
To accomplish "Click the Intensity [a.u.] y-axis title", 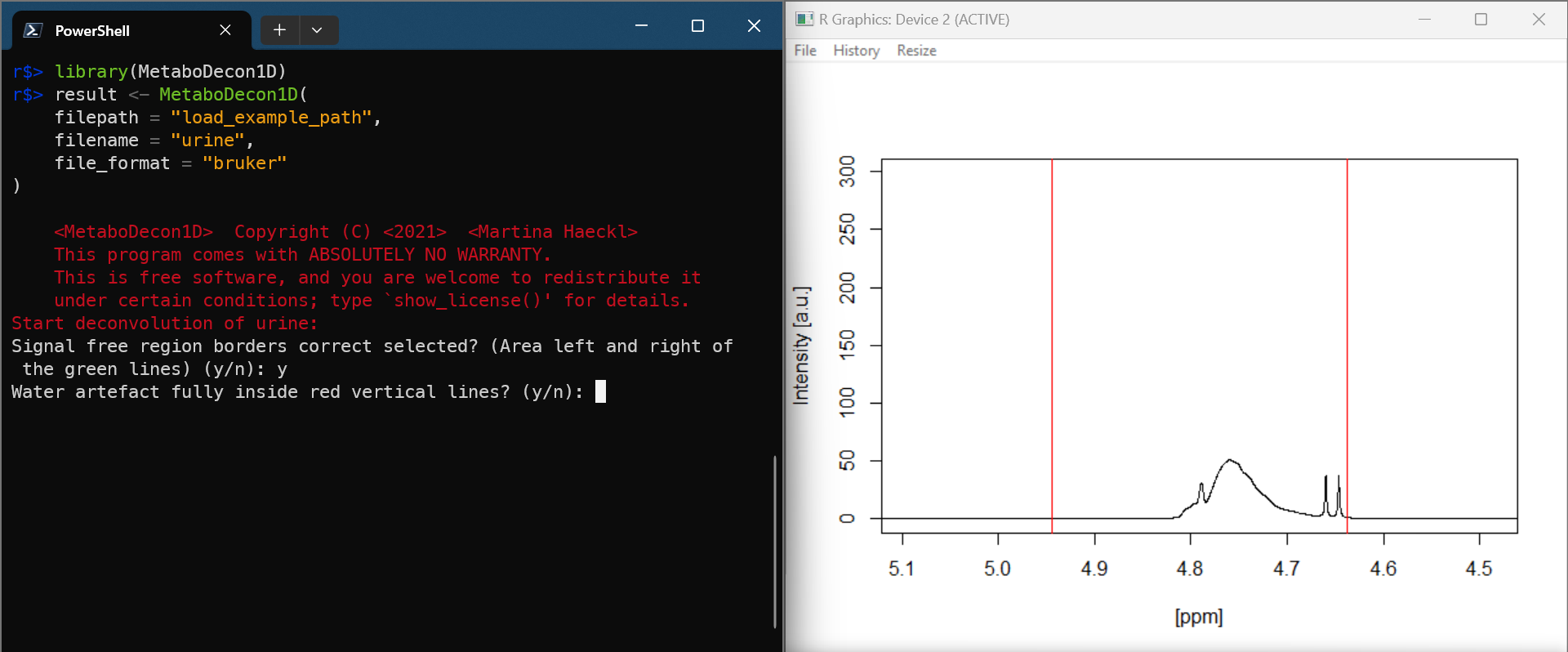I will point(801,346).
